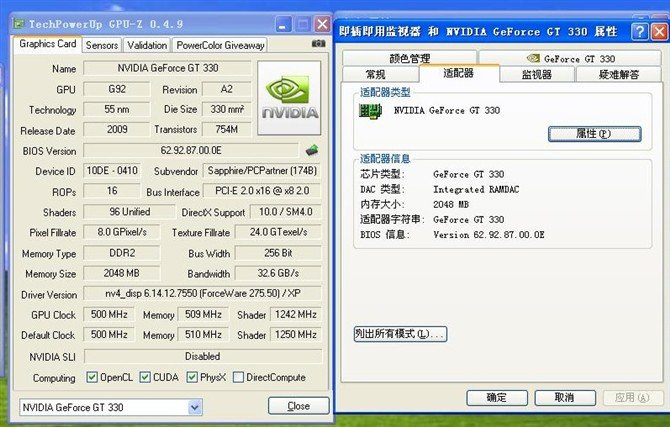This screenshot has height=427, width=670.
Task: Switch to the 常规 tab
Action: pos(376,74)
